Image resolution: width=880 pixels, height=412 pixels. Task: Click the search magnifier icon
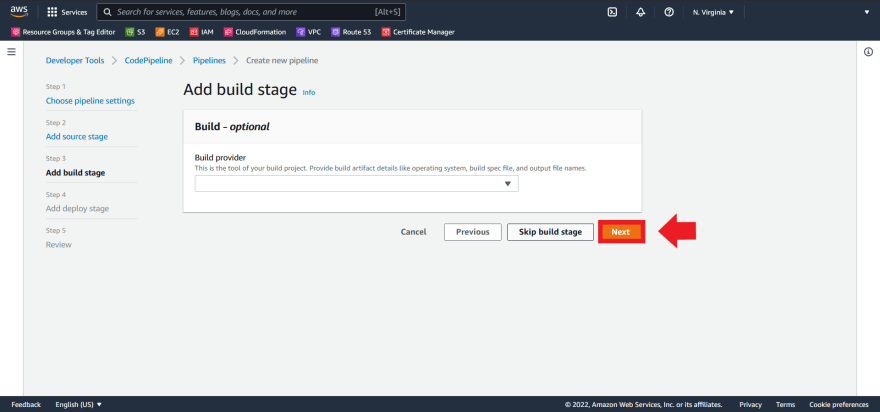click(x=107, y=12)
